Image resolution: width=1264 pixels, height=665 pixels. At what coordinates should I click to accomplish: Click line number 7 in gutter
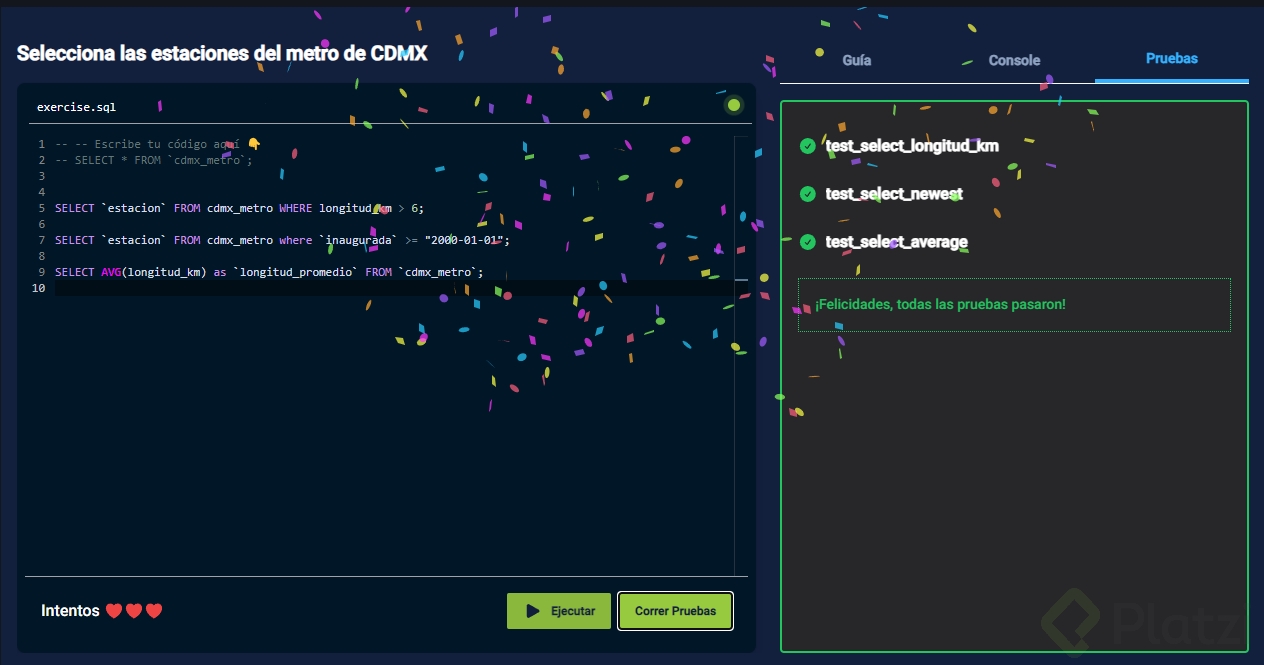tap(42, 240)
